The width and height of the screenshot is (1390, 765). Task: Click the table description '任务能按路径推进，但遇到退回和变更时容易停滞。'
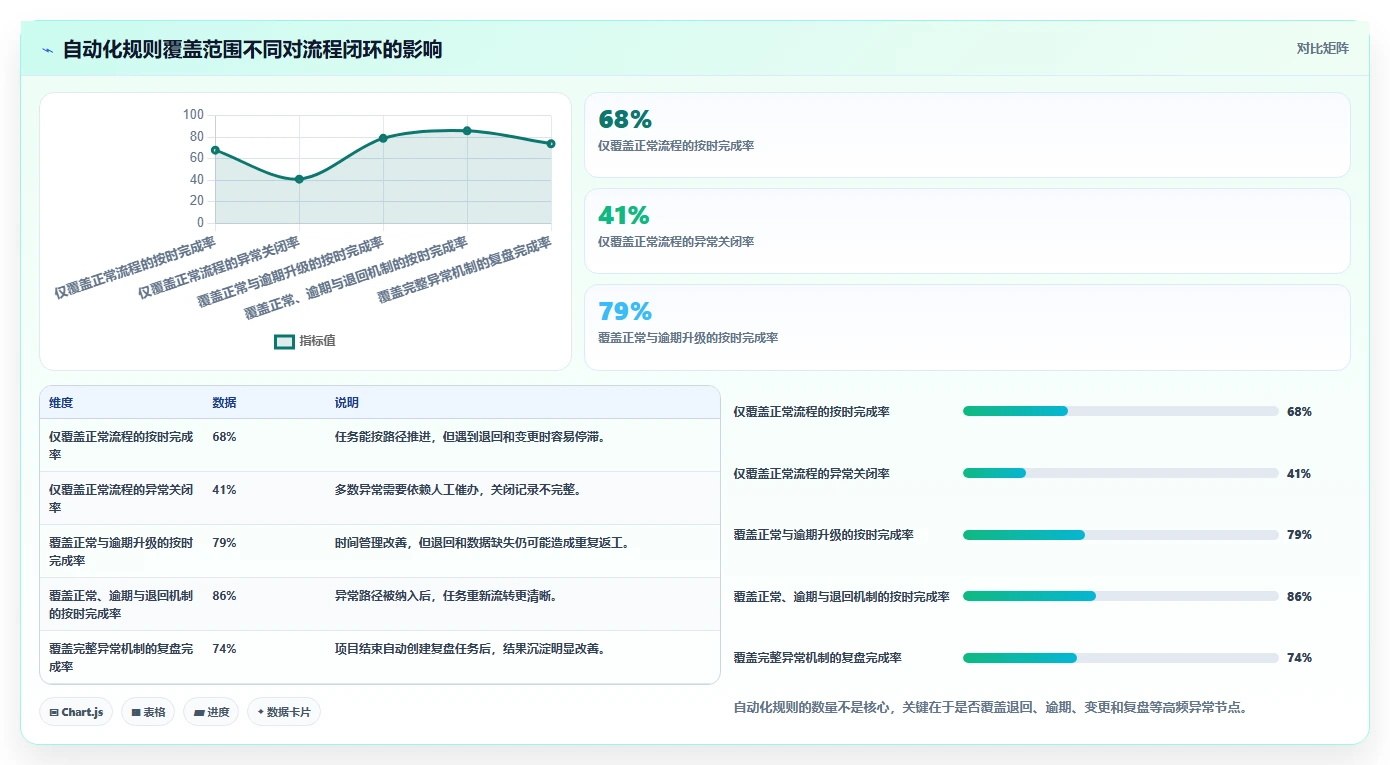pos(470,437)
